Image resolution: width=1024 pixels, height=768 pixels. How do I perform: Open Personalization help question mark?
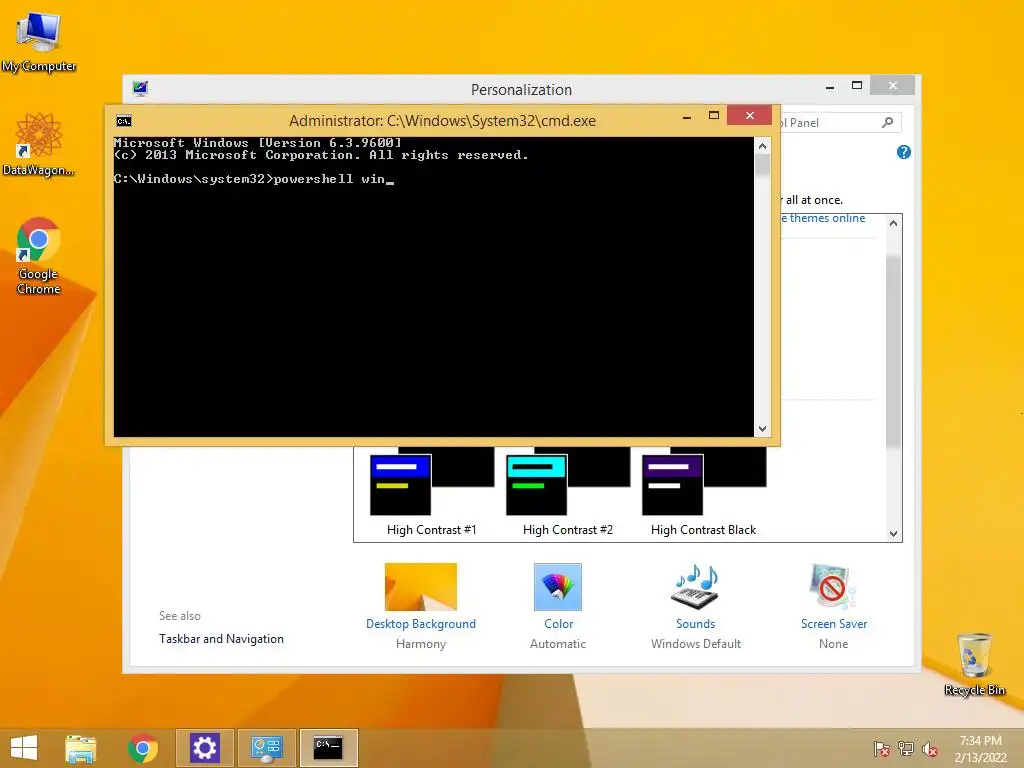coord(904,152)
